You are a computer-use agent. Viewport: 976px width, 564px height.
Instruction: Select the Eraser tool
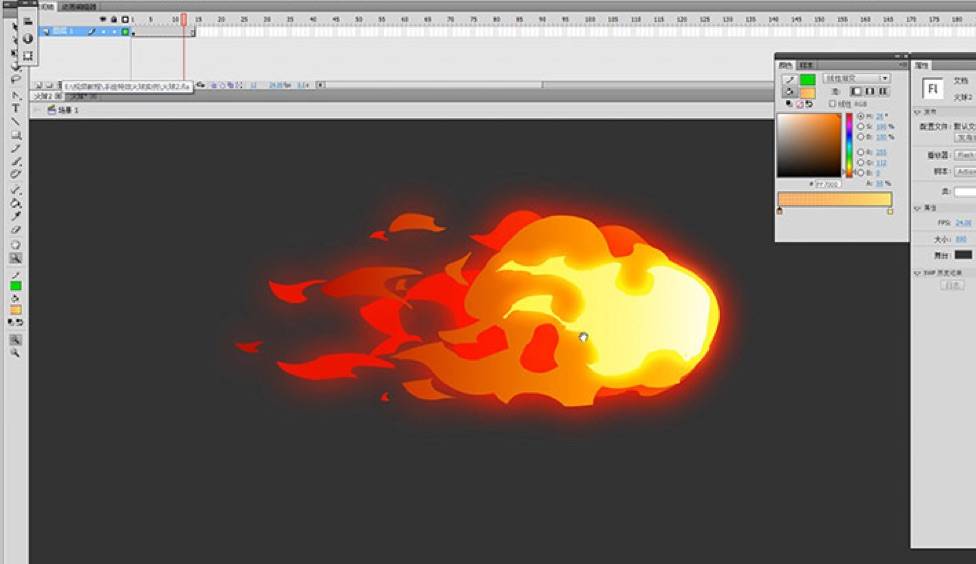(x=16, y=230)
